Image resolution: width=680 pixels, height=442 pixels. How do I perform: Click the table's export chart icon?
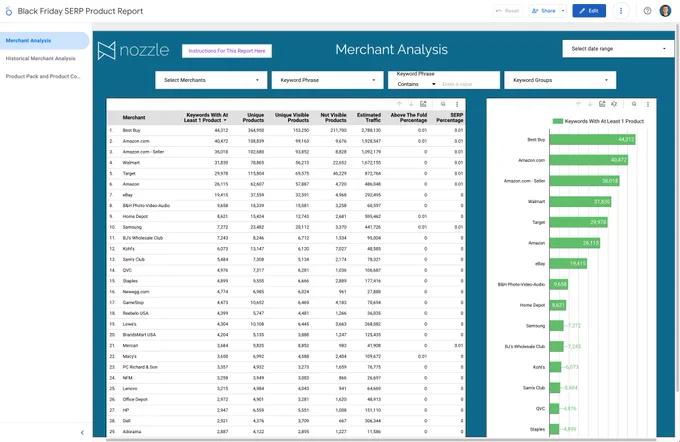[423, 104]
